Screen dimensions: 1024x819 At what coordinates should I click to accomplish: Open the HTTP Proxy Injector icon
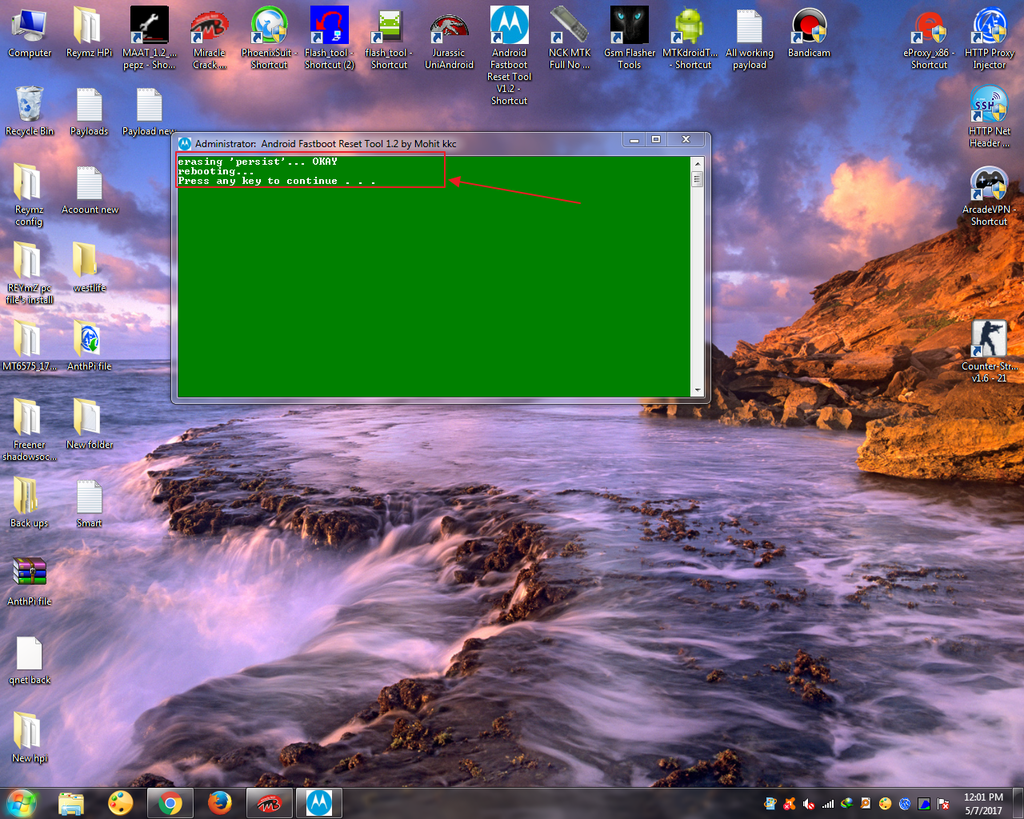click(x=989, y=26)
